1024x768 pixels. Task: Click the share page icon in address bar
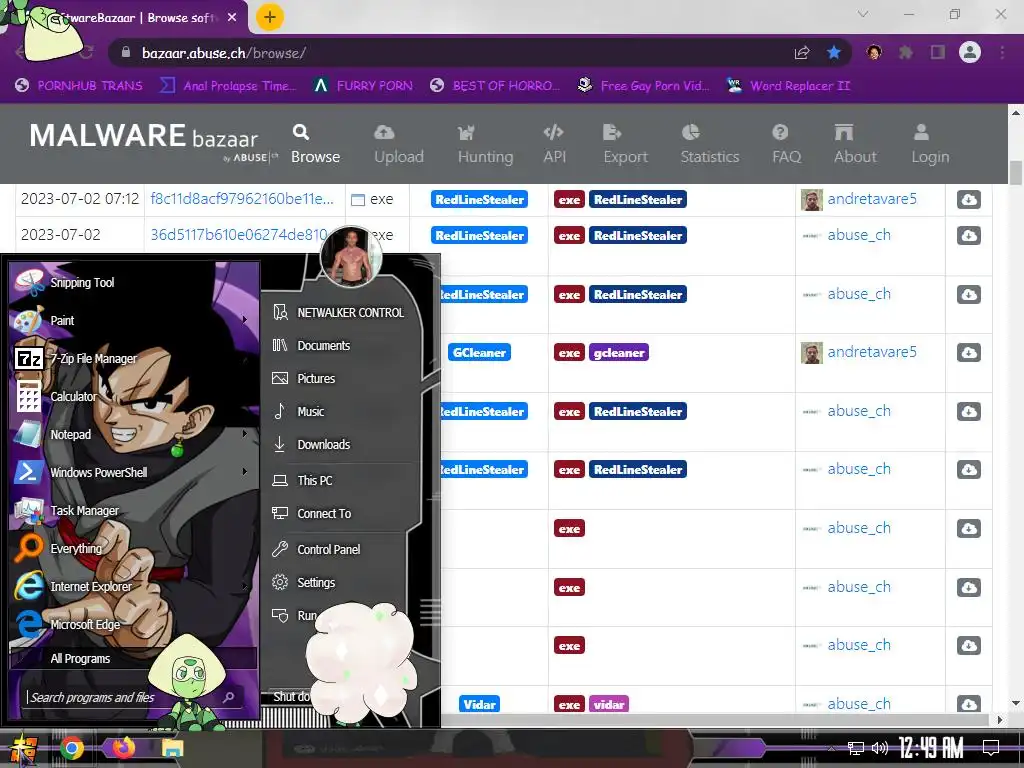click(802, 53)
